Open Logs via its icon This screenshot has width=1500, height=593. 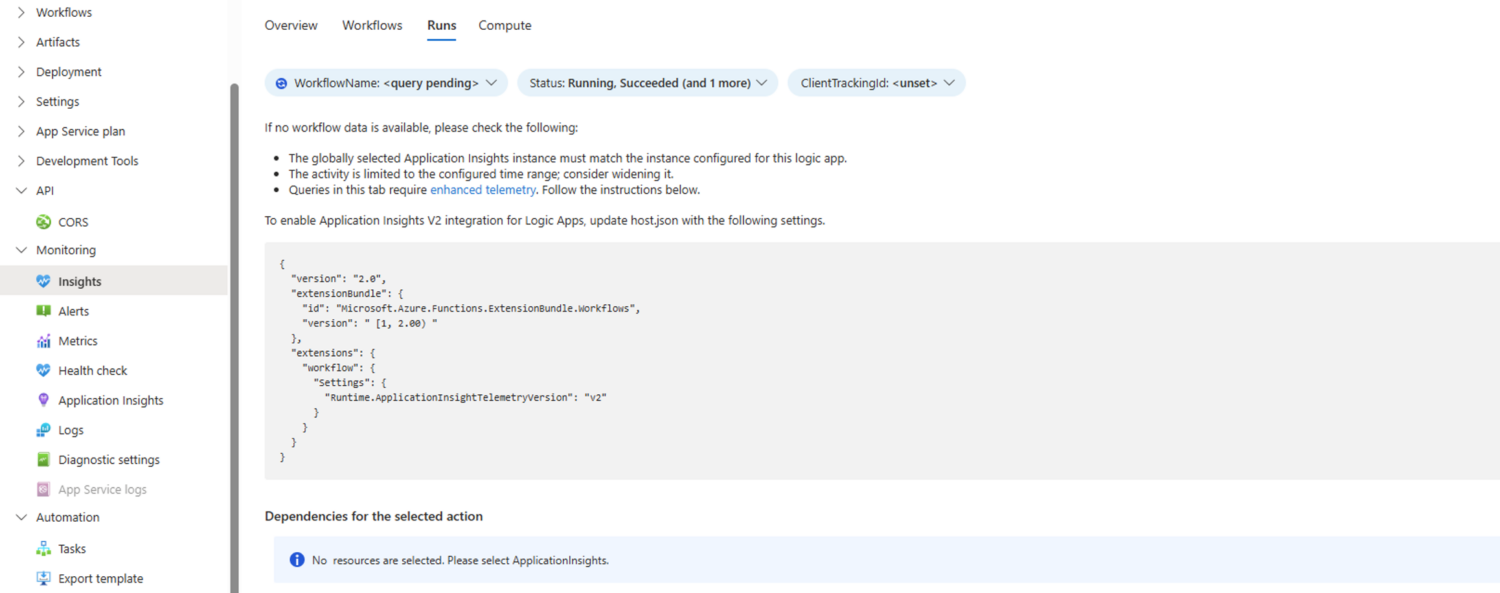pyautogui.click(x=43, y=430)
